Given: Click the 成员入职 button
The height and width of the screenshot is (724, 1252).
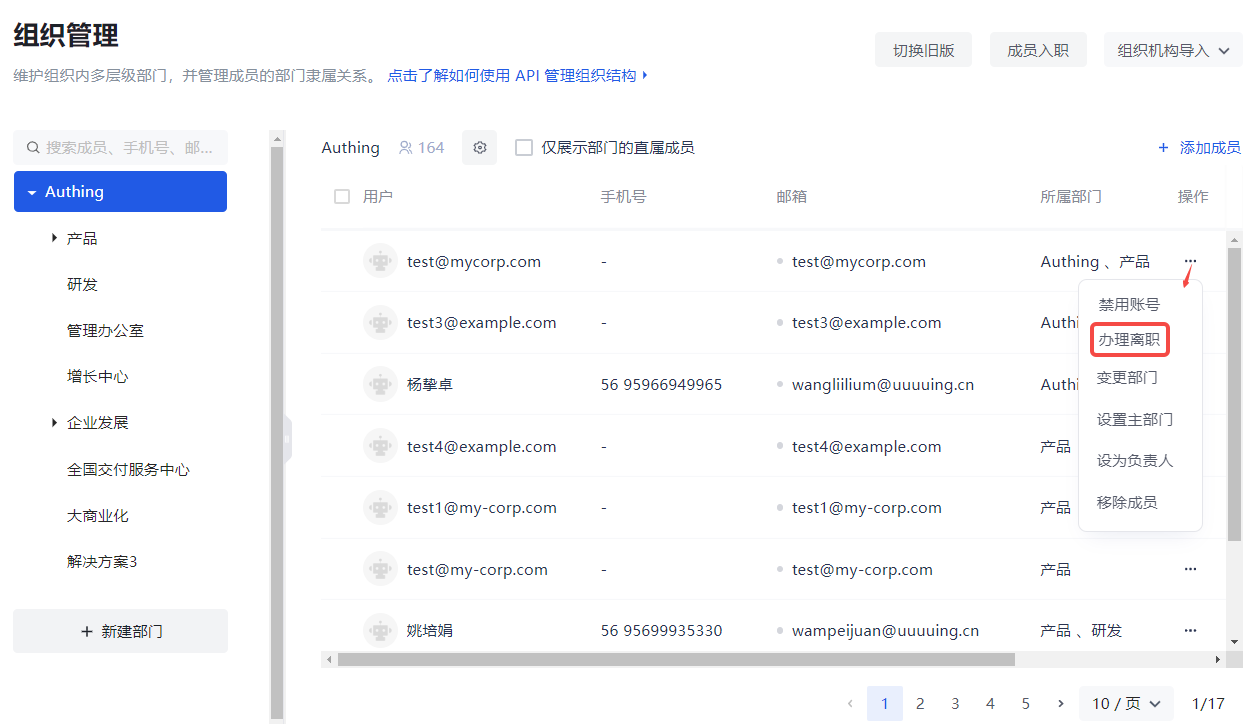Looking at the screenshot, I should tap(1037, 50).
